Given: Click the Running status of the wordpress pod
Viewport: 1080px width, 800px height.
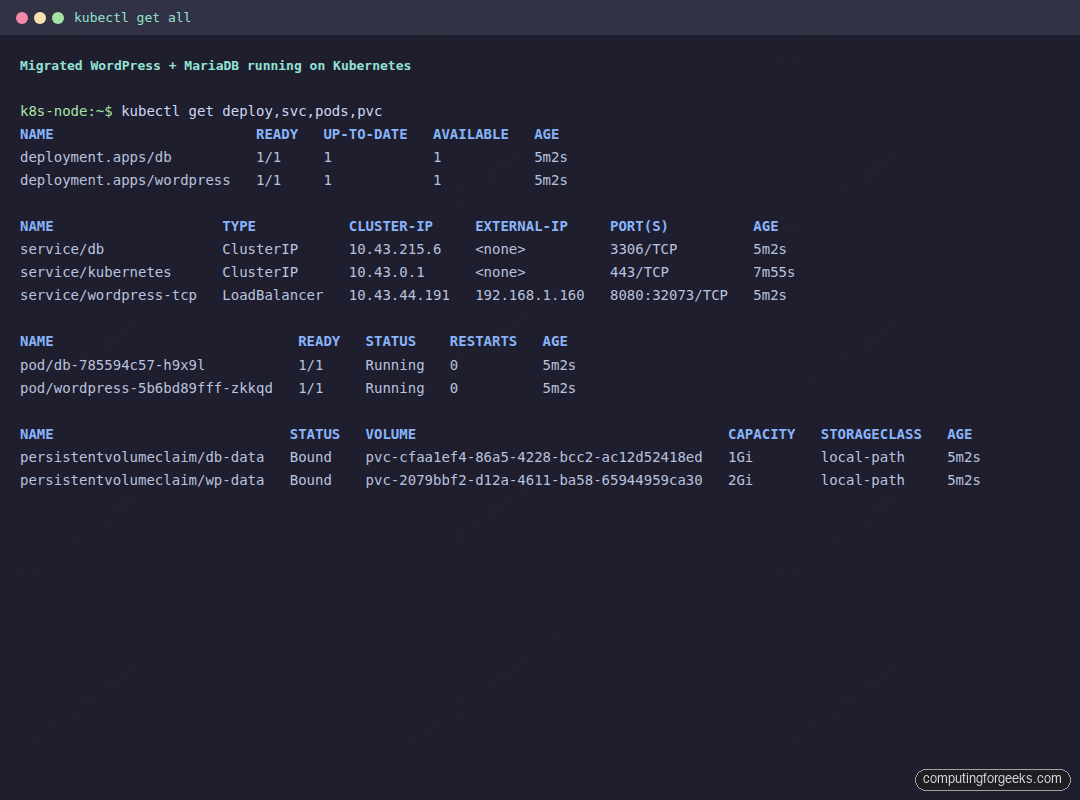Looking at the screenshot, I should (395, 388).
